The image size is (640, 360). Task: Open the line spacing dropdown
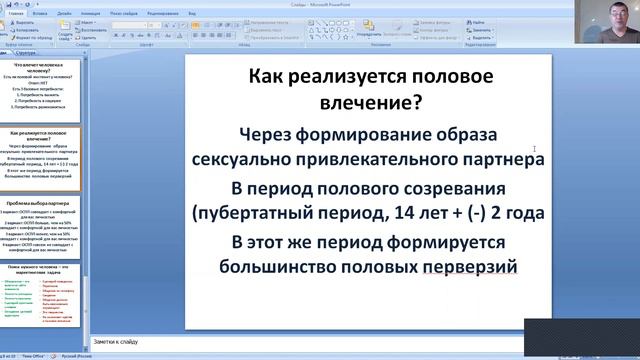(x=237, y=25)
